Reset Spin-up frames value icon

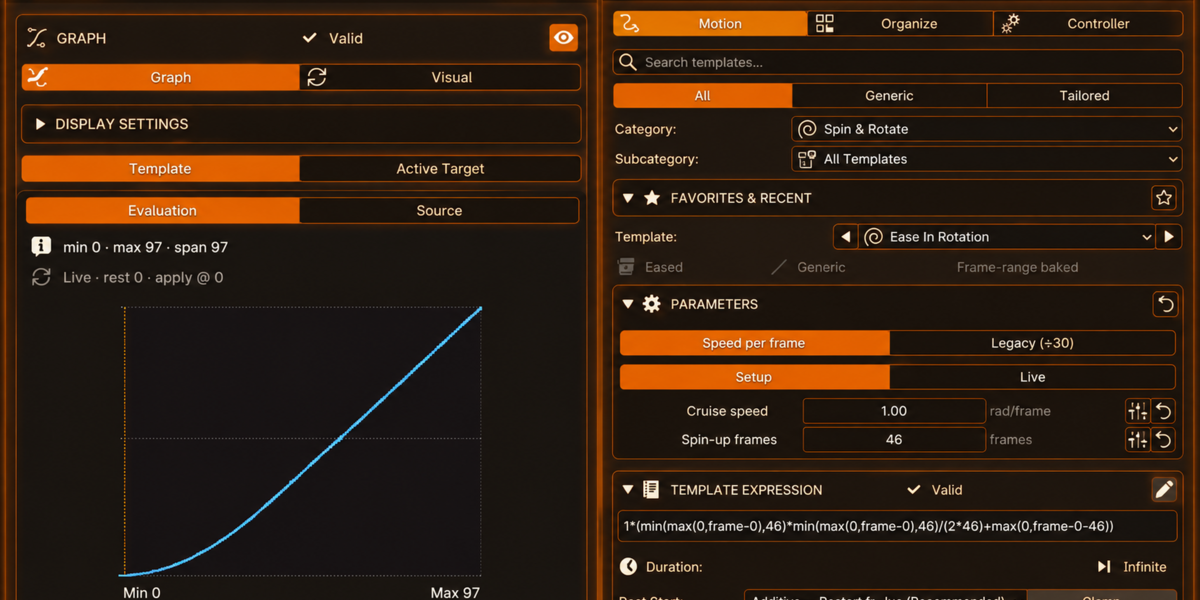tap(1163, 439)
